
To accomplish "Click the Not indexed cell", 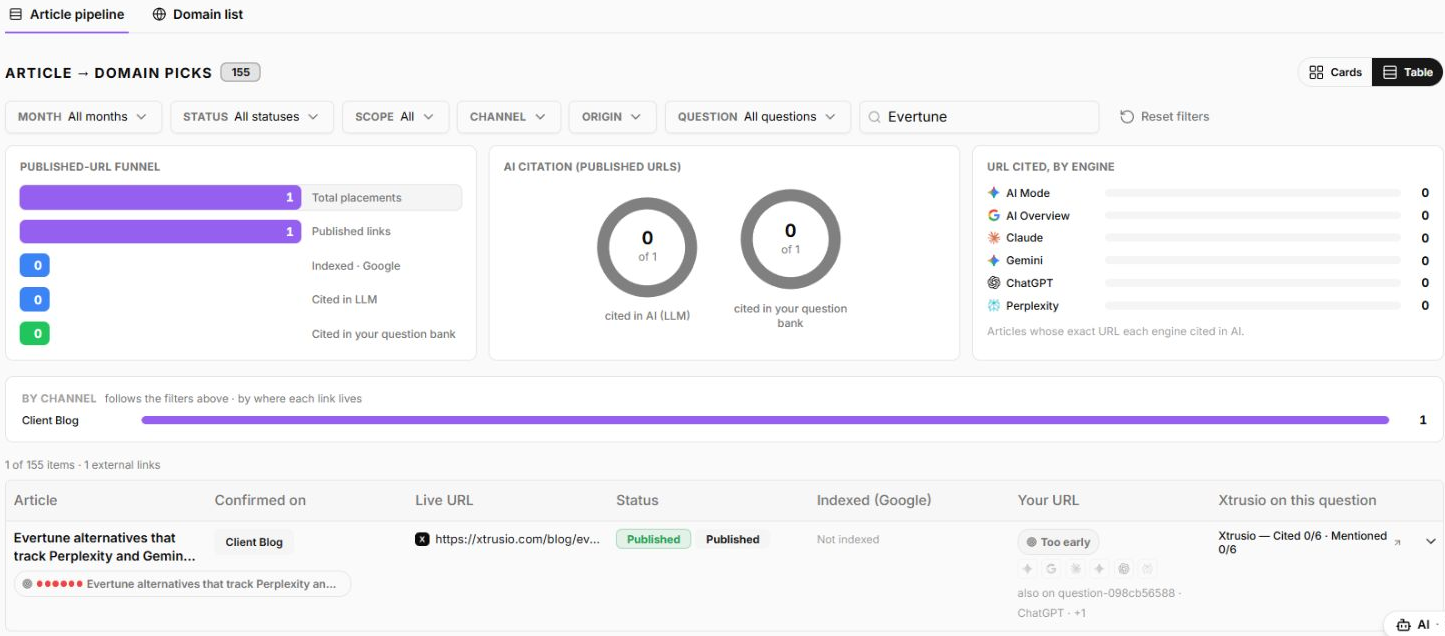I will [848, 539].
